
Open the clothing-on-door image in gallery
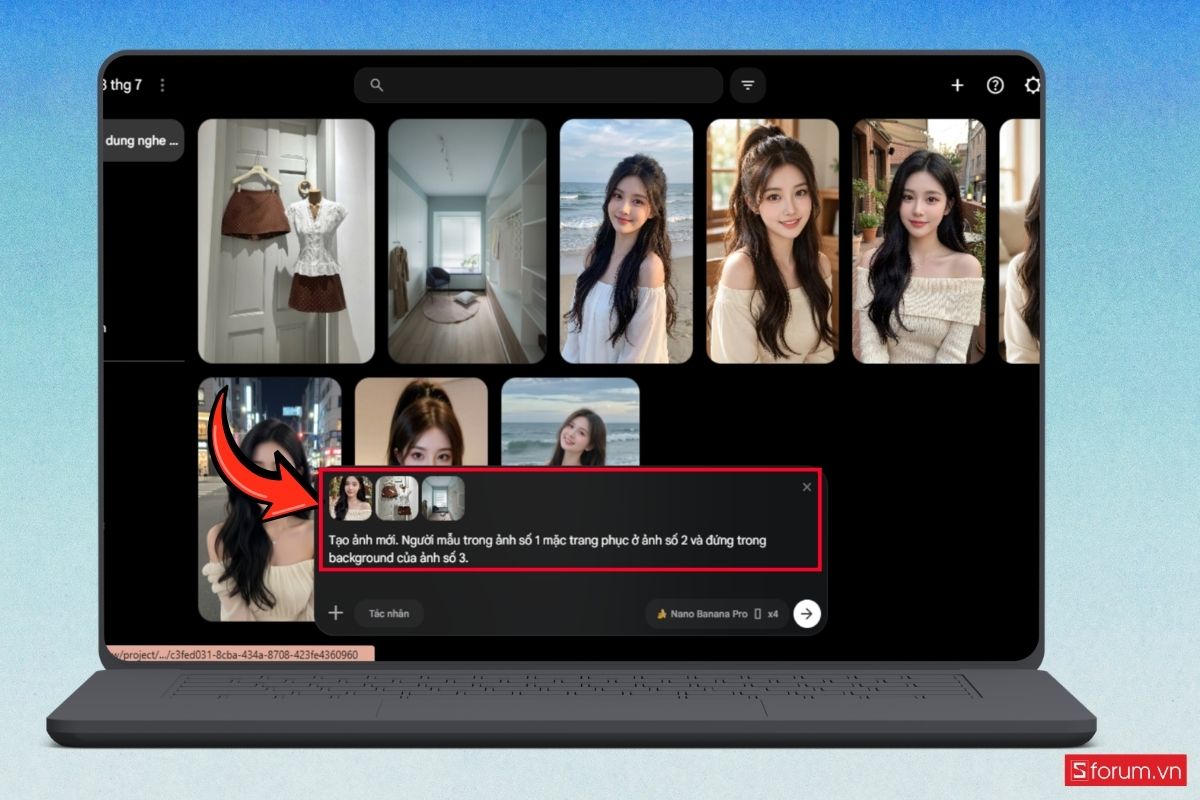tap(286, 241)
